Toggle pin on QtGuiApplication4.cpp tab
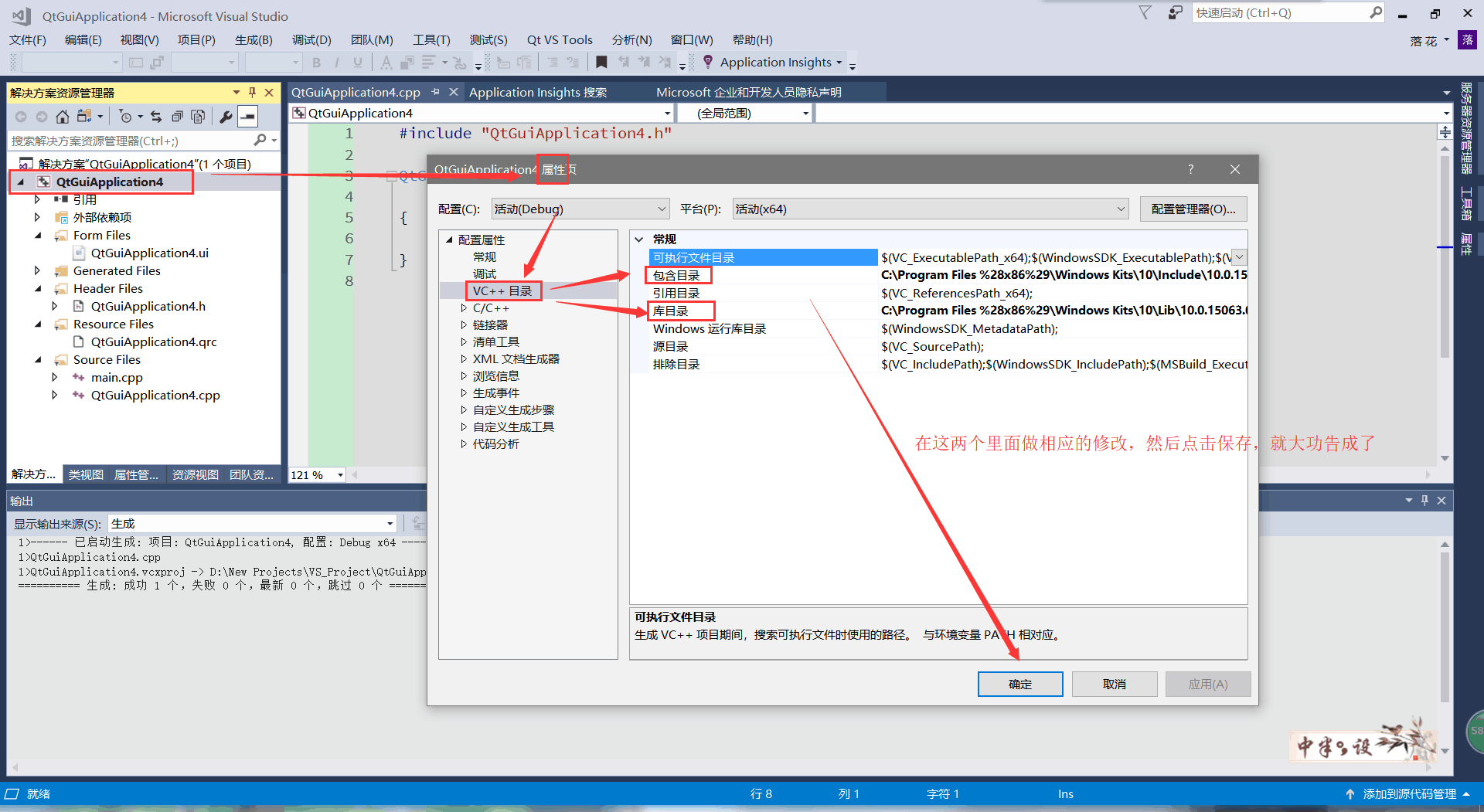 436,92
